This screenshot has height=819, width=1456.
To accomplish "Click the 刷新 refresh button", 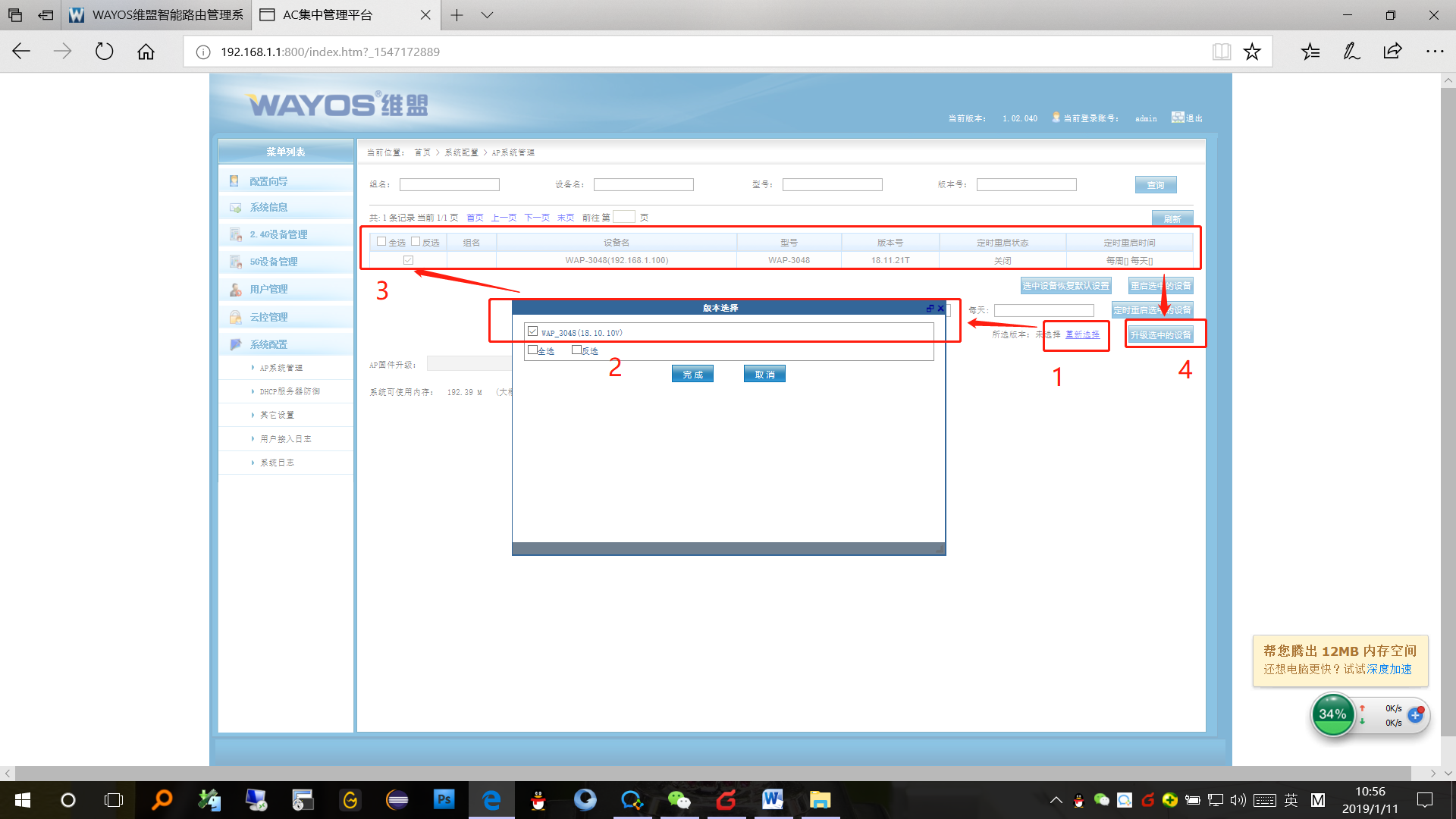I will tap(1172, 218).
